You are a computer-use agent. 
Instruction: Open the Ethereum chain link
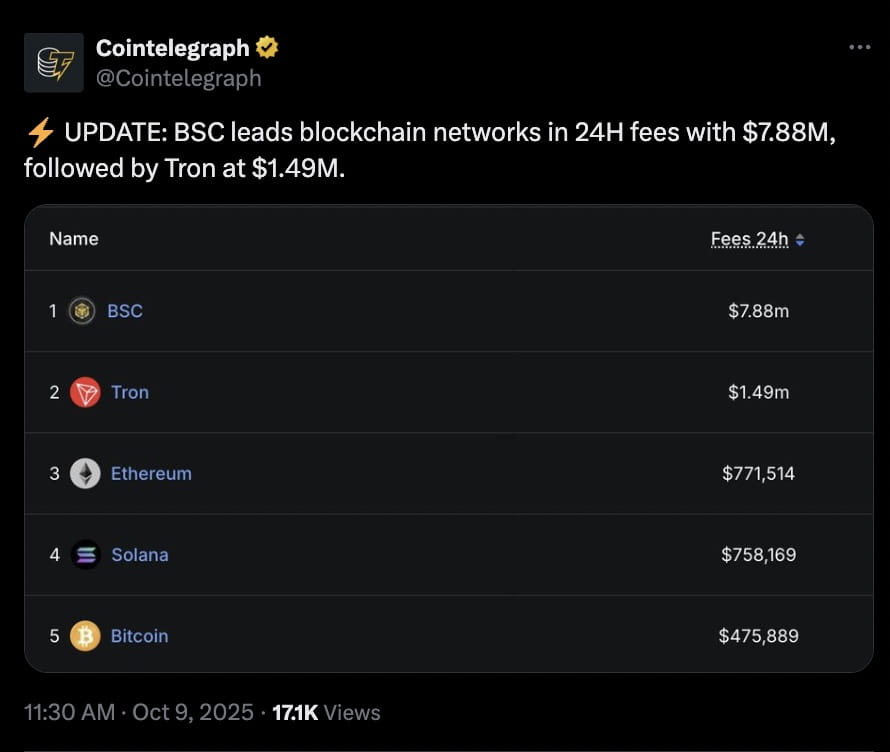151,473
